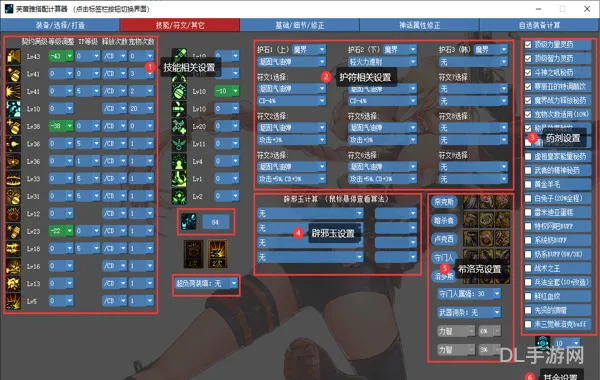Click the application logo in title bar
This screenshot has height=380, width=600.
tap(8, 8)
